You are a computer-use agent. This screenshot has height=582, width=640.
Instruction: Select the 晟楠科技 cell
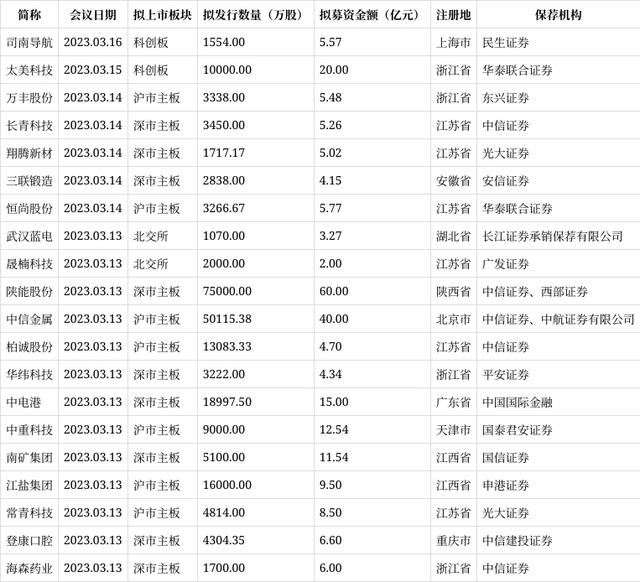pos(29,264)
